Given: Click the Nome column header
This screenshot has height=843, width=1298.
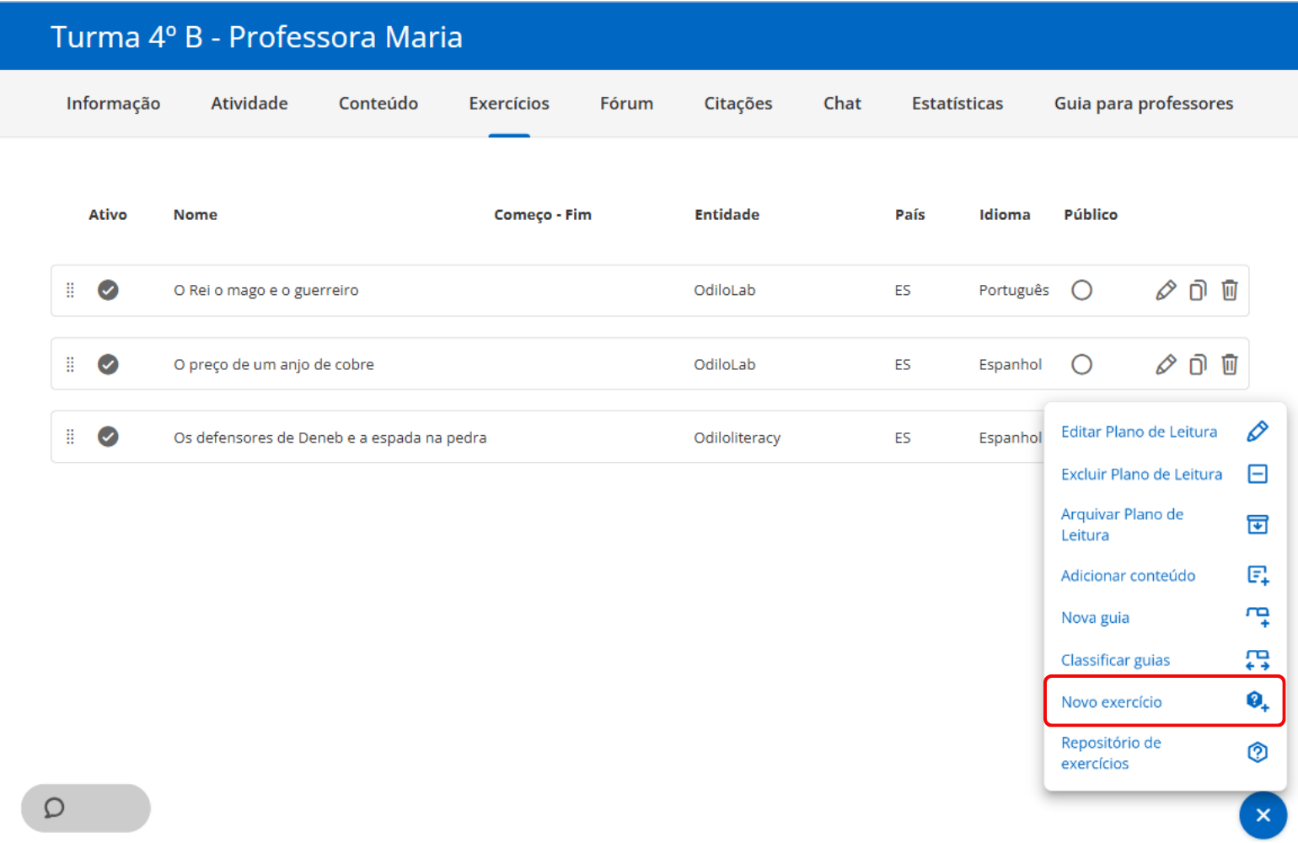Looking at the screenshot, I should pyautogui.click(x=195, y=215).
